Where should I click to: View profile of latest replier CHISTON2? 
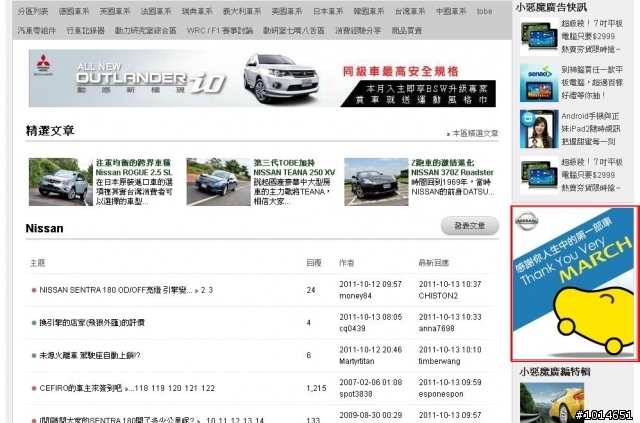coord(438,296)
